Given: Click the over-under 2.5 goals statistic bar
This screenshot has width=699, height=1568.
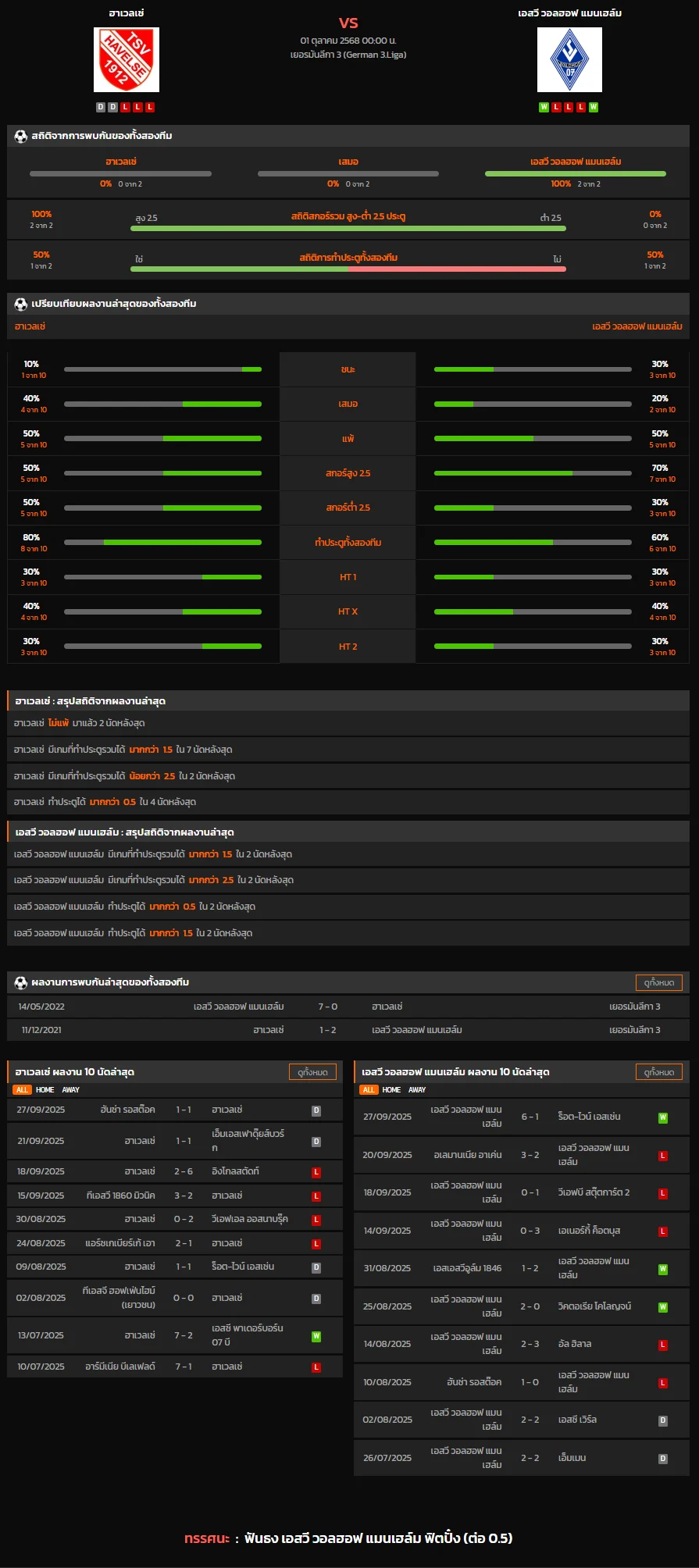Looking at the screenshot, I should click(x=348, y=228).
